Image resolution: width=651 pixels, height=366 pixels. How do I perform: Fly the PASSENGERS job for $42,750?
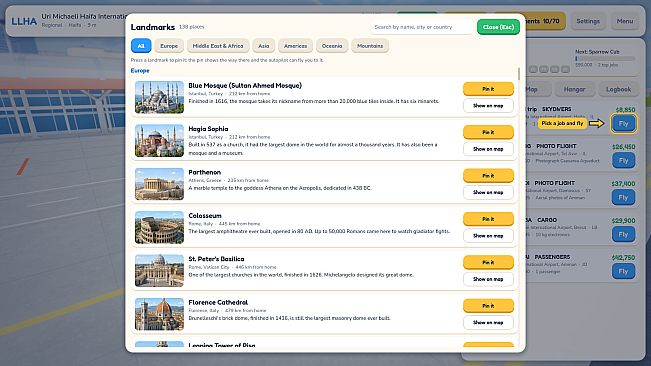point(623,271)
